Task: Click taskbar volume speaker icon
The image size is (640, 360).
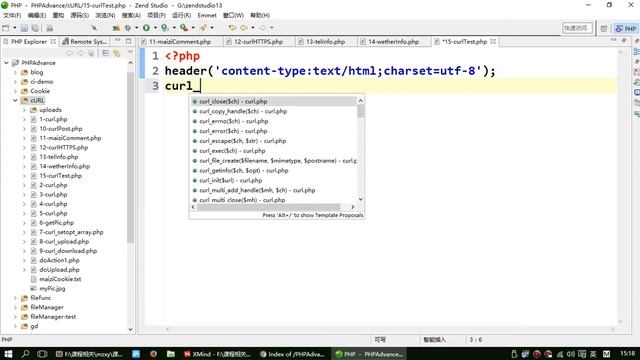Action: pyautogui.click(x=571, y=354)
